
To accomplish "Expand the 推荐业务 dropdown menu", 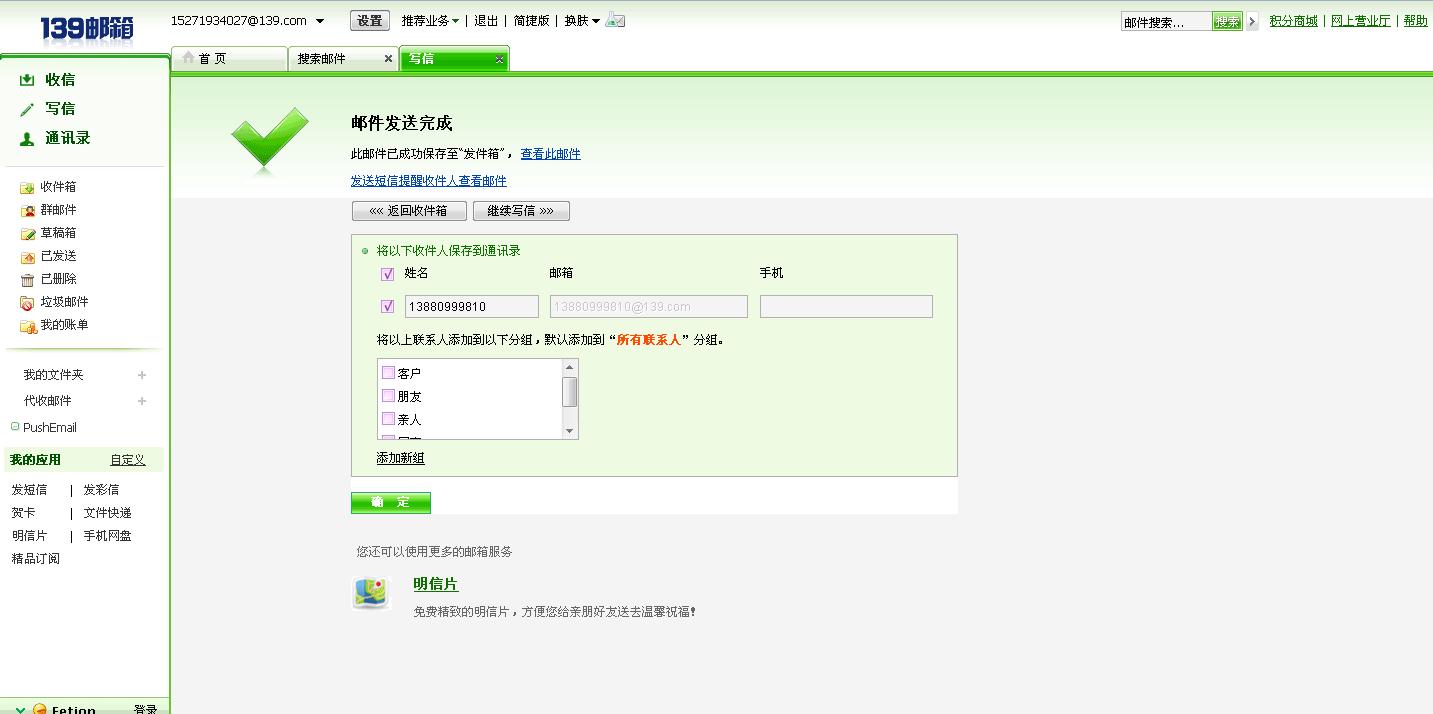I will (456, 21).
